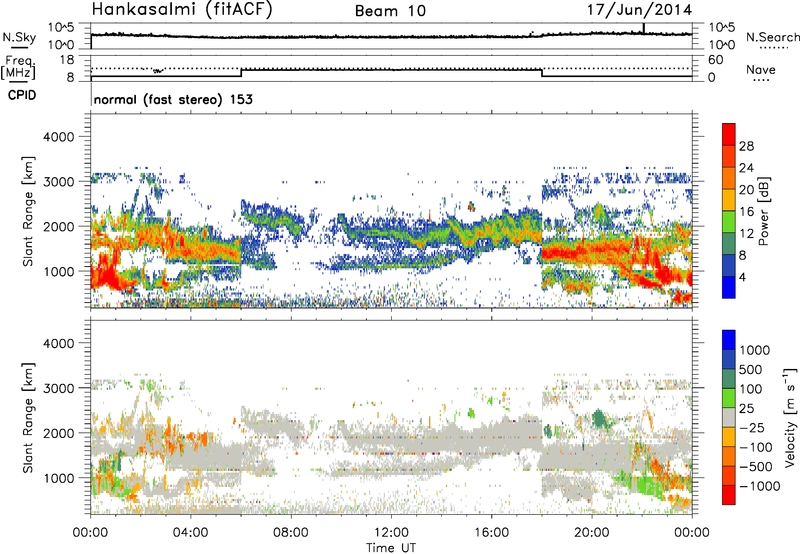The height and width of the screenshot is (554, 800).
Task: Click '-500' on the velocity colorbar
Action: [x=756, y=467]
